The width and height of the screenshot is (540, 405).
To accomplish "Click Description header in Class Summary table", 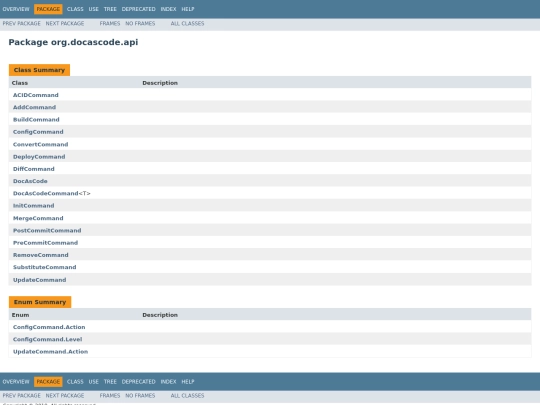I will 160,83.
